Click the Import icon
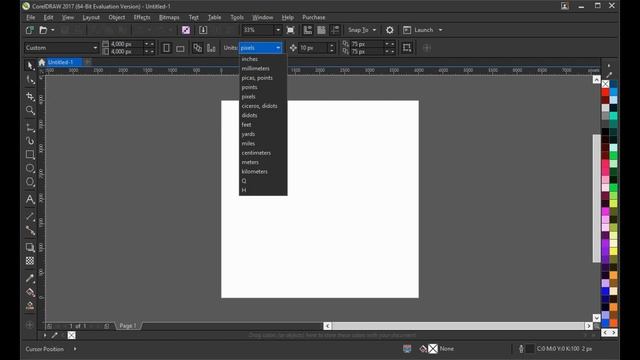 [x=203, y=30]
